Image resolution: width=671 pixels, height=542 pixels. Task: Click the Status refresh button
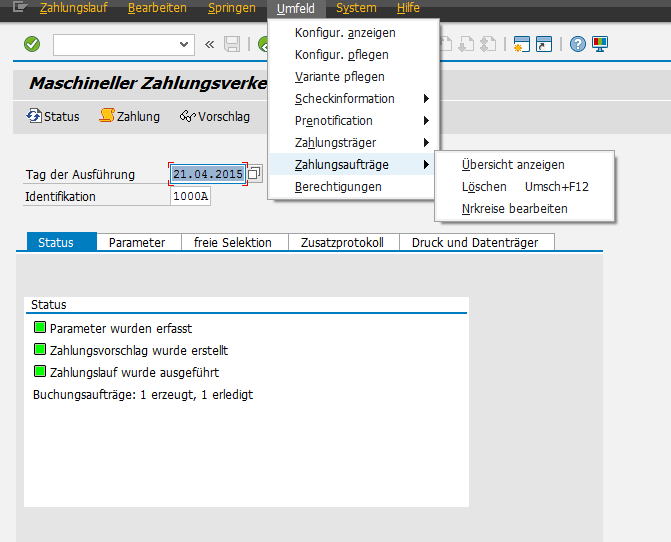pos(53,116)
